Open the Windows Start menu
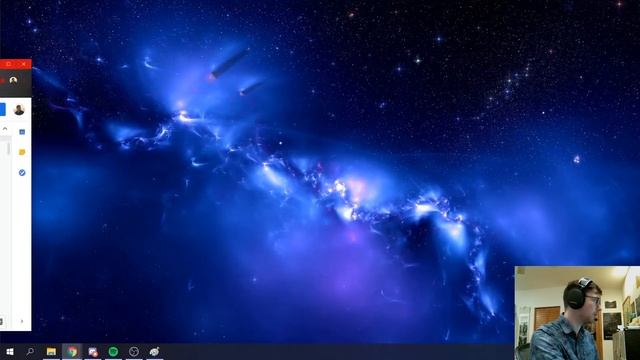The width and height of the screenshot is (640, 360). point(10,351)
